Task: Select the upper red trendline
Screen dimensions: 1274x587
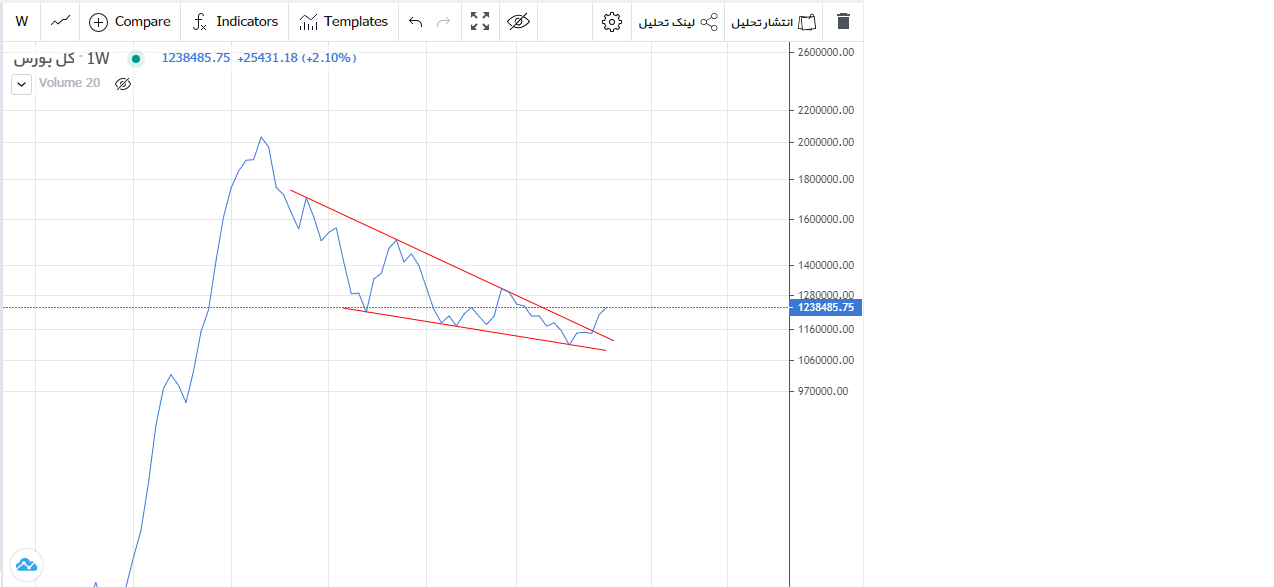Action: coord(452,265)
